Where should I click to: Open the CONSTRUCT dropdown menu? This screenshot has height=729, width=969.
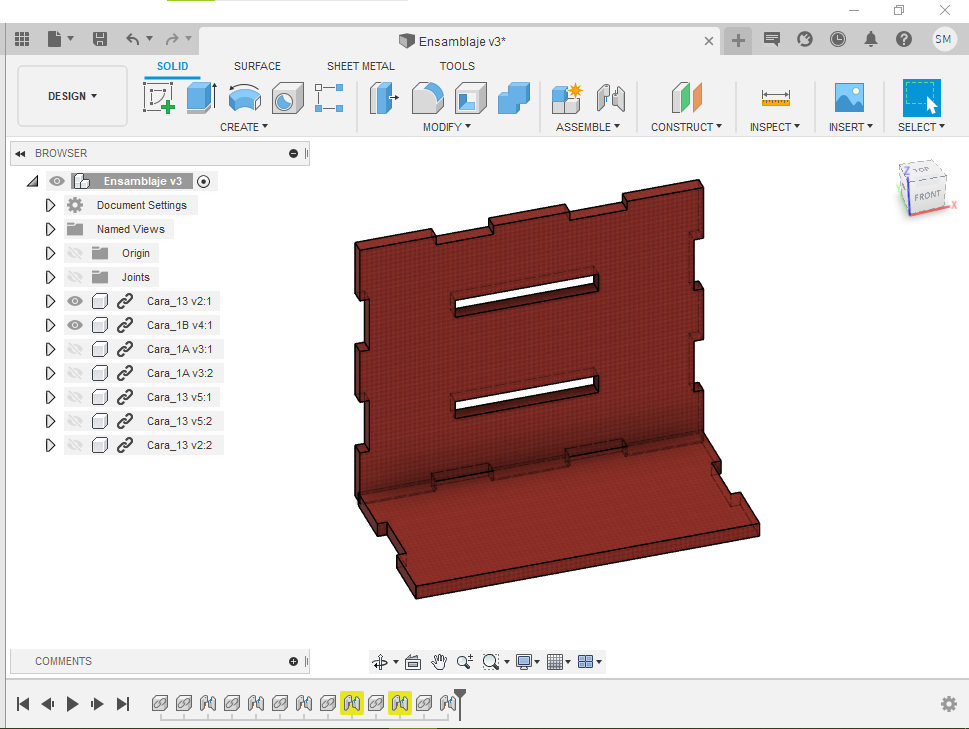pyautogui.click(x=686, y=127)
